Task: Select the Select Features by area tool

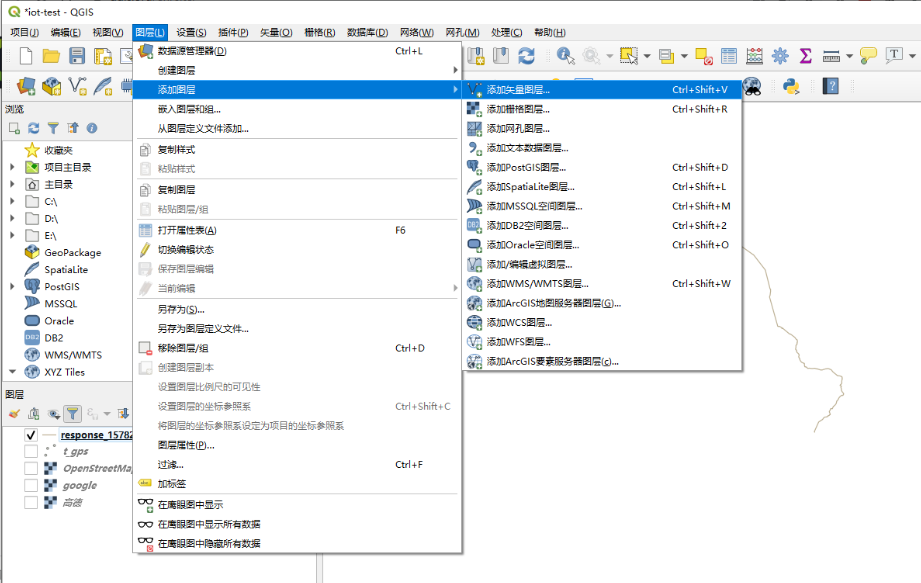Action: coord(628,56)
